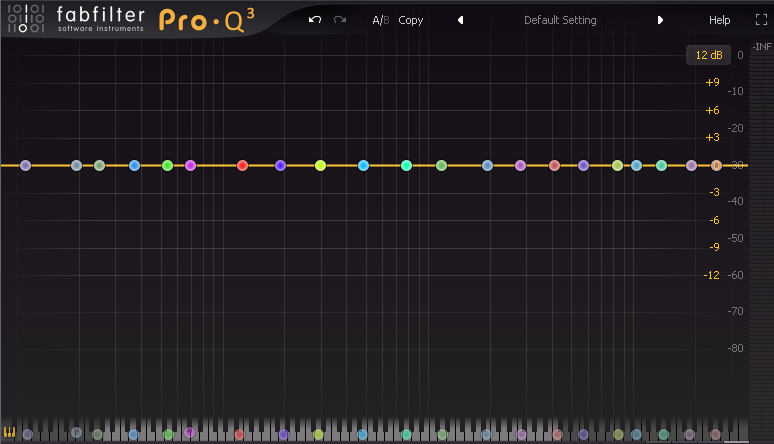The image size is (774, 444).
Task: Click the -INF output level readout
Action: (x=762, y=46)
